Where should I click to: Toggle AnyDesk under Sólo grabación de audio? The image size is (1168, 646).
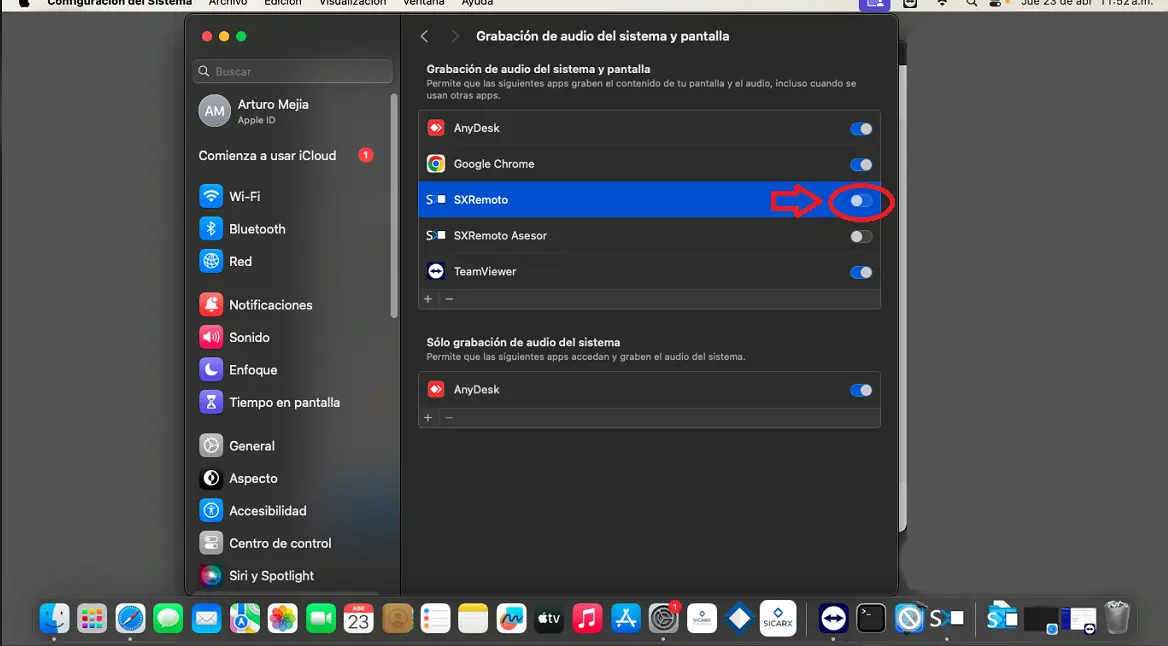coord(861,390)
